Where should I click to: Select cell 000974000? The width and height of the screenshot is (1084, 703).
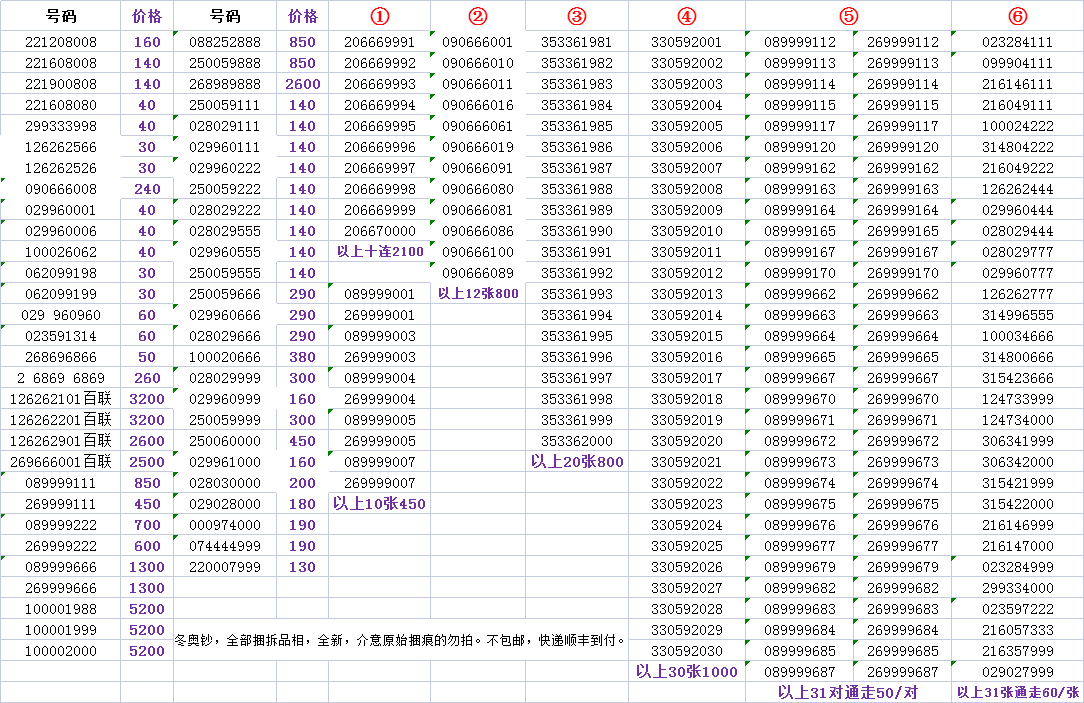(225, 525)
